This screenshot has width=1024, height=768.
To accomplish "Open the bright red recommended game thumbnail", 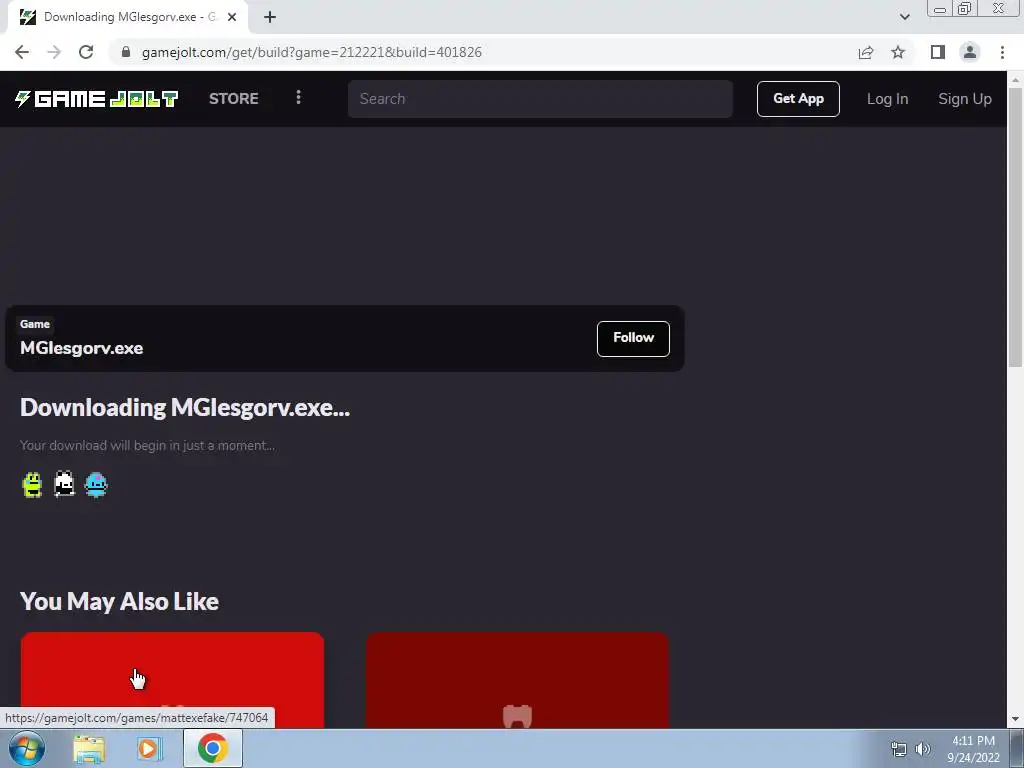I will [172, 680].
